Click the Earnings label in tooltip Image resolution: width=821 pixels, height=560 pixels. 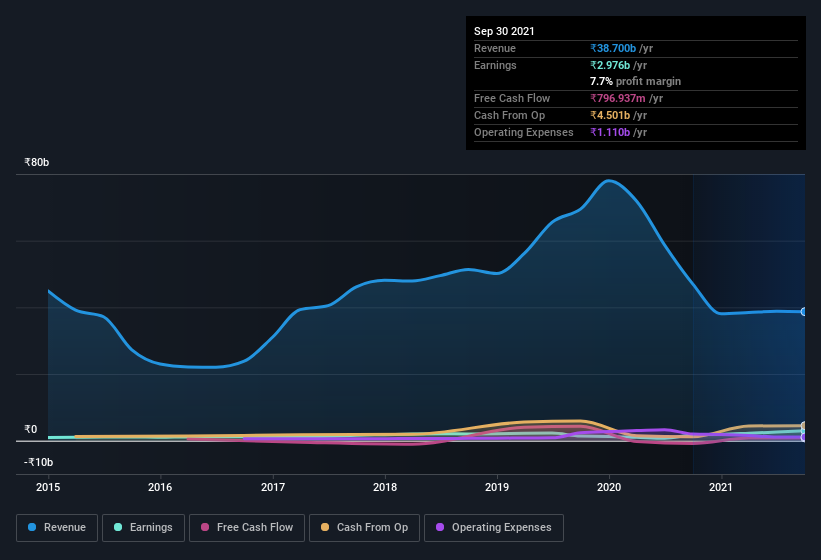495,65
